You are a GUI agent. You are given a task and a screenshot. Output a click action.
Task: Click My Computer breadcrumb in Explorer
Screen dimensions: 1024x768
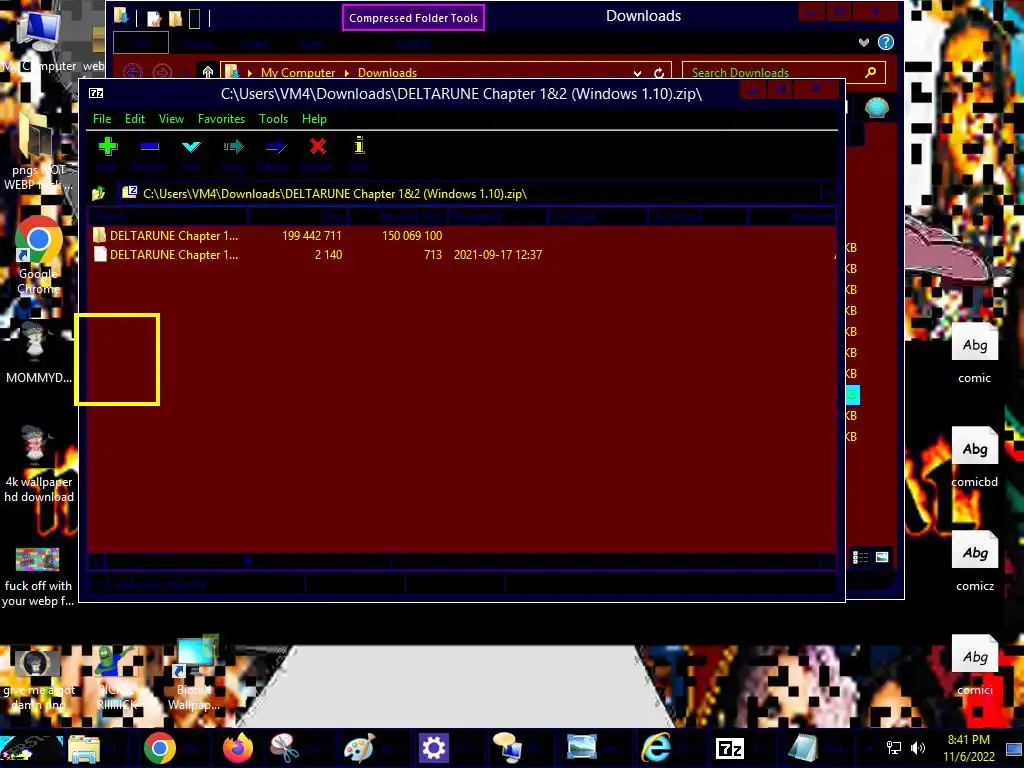(298, 72)
